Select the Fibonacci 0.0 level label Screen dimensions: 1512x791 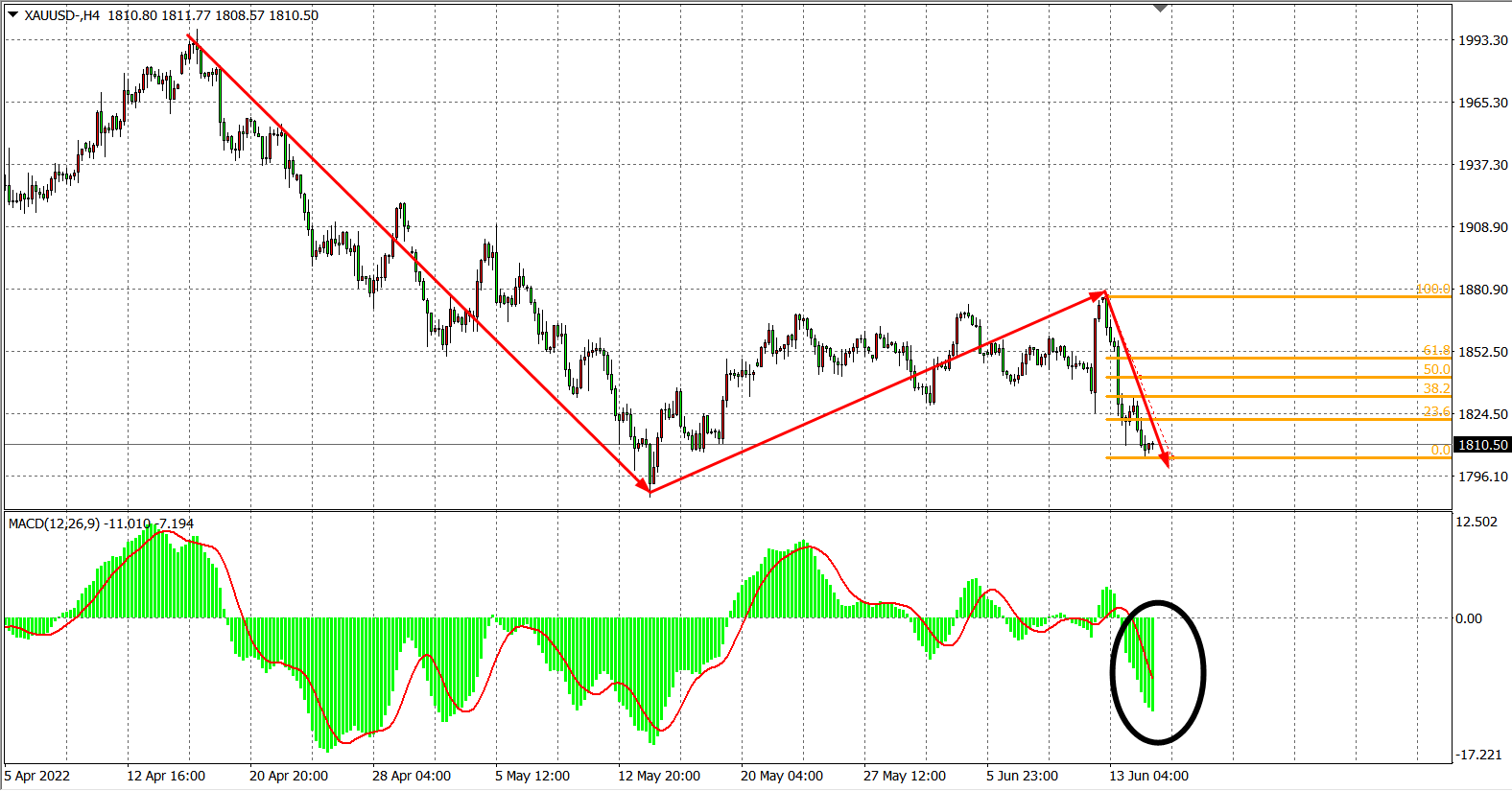(x=1440, y=450)
